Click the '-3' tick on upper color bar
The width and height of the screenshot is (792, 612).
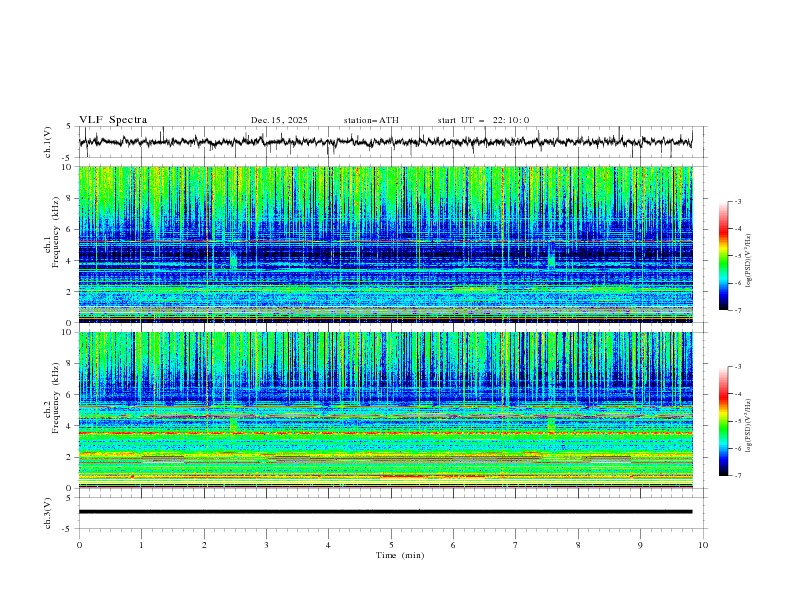(737, 201)
